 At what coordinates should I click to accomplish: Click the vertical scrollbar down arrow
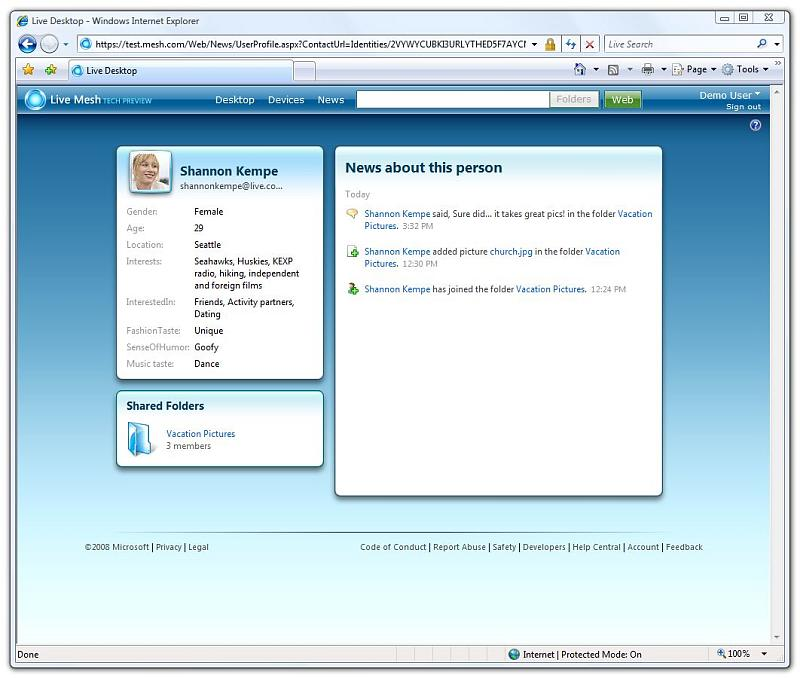pos(777,637)
